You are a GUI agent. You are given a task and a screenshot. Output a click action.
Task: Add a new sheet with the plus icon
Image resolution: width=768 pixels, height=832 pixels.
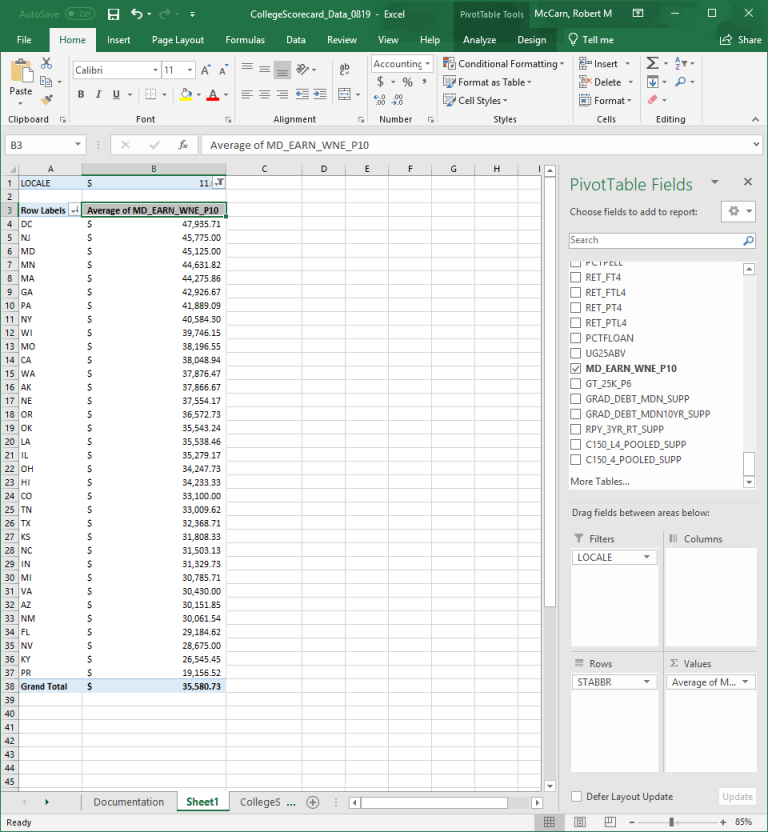(312, 802)
